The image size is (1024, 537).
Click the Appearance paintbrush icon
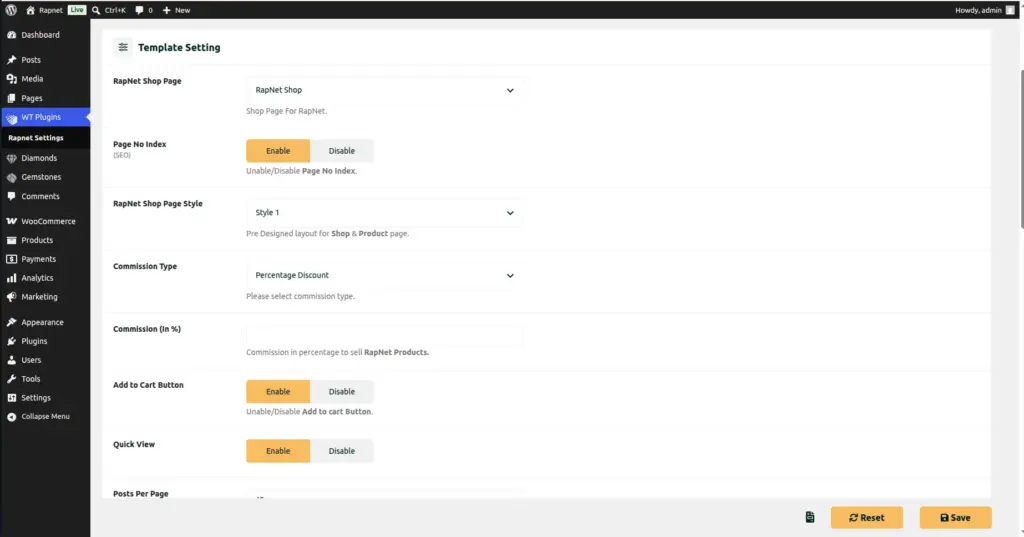11,322
